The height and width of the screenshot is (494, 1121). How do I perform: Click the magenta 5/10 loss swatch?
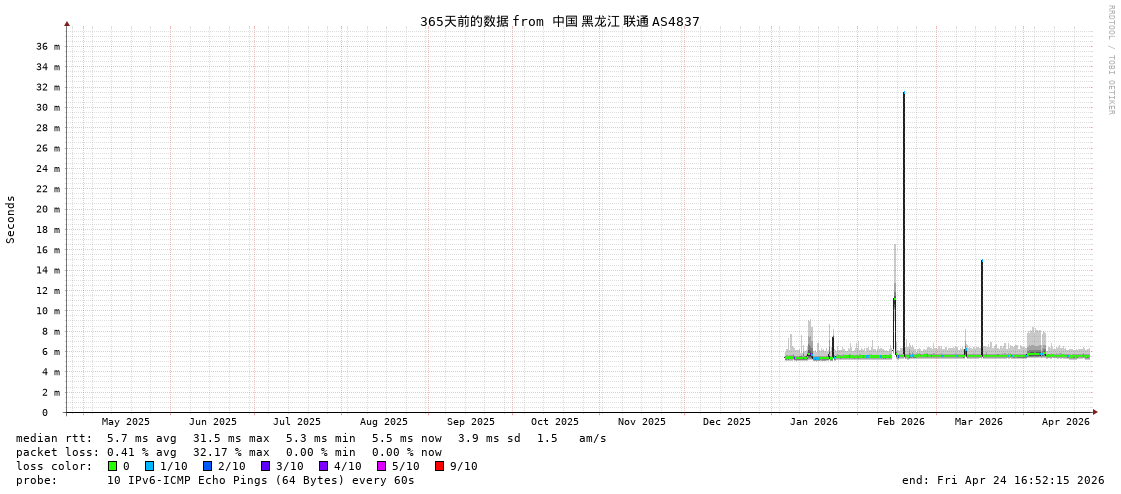coord(381,466)
